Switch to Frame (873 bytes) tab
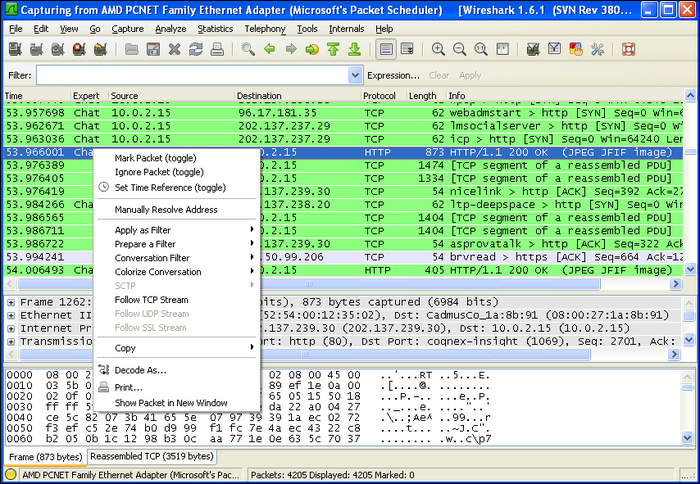The height and width of the screenshot is (484, 700). (x=46, y=457)
